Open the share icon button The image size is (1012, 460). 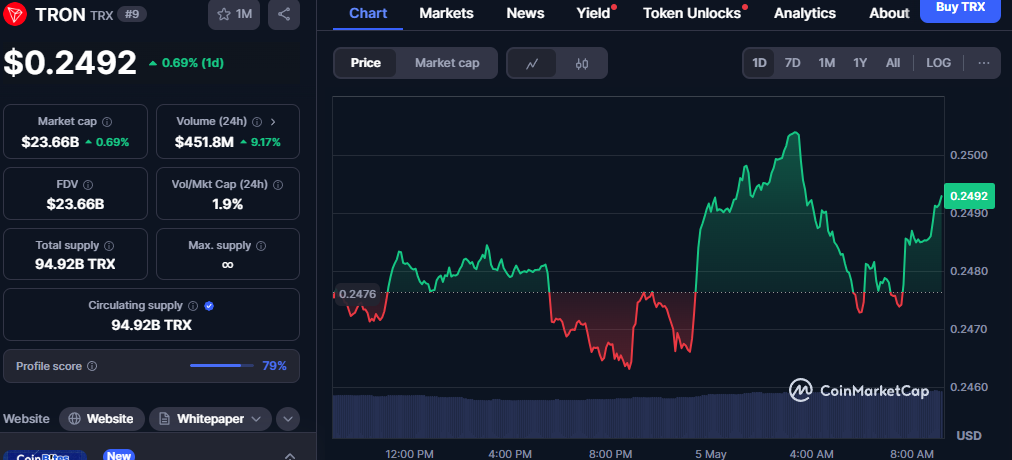283,14
